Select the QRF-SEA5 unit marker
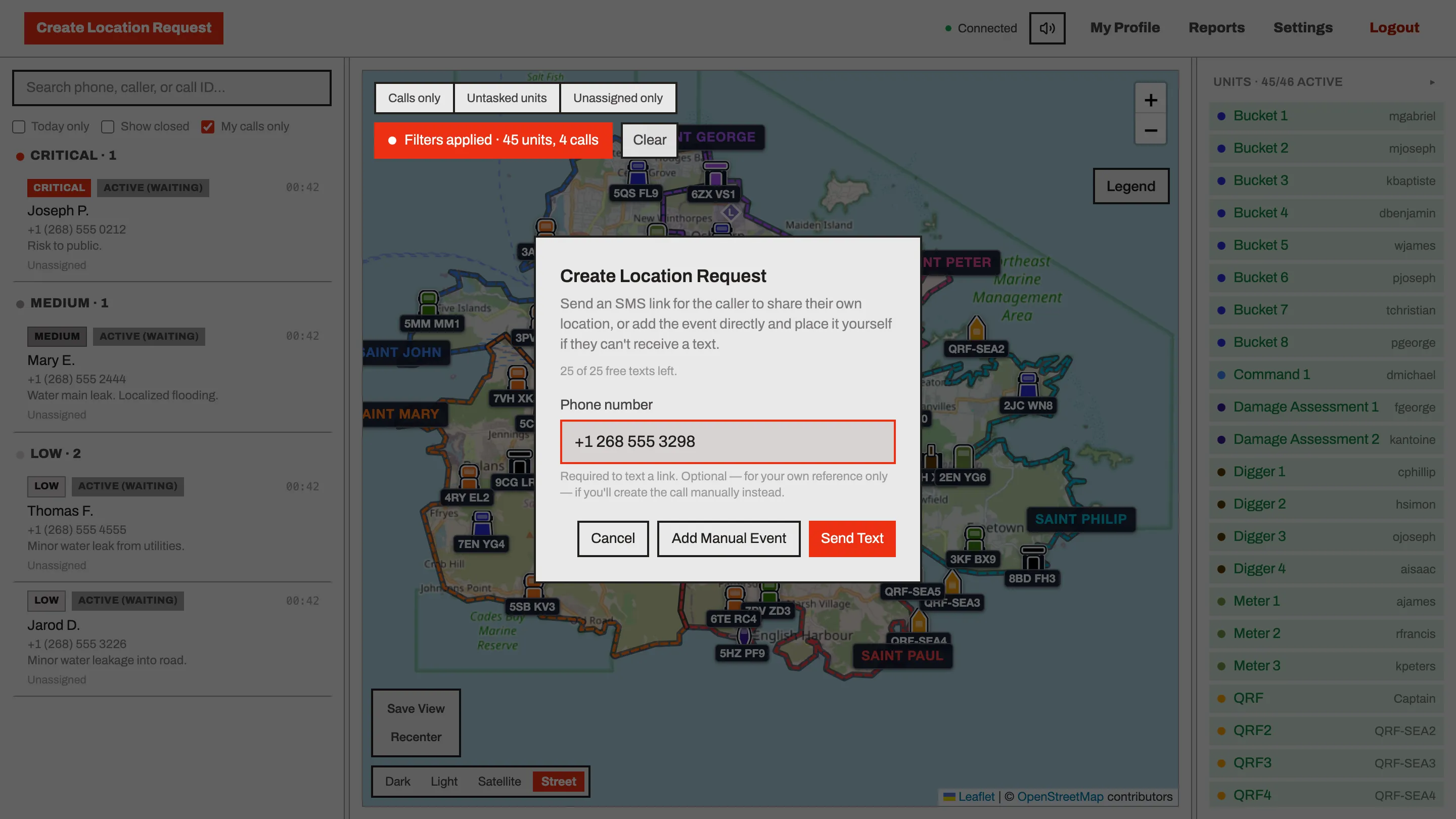Screen dimensions: 1456x819 pos(912,591)
